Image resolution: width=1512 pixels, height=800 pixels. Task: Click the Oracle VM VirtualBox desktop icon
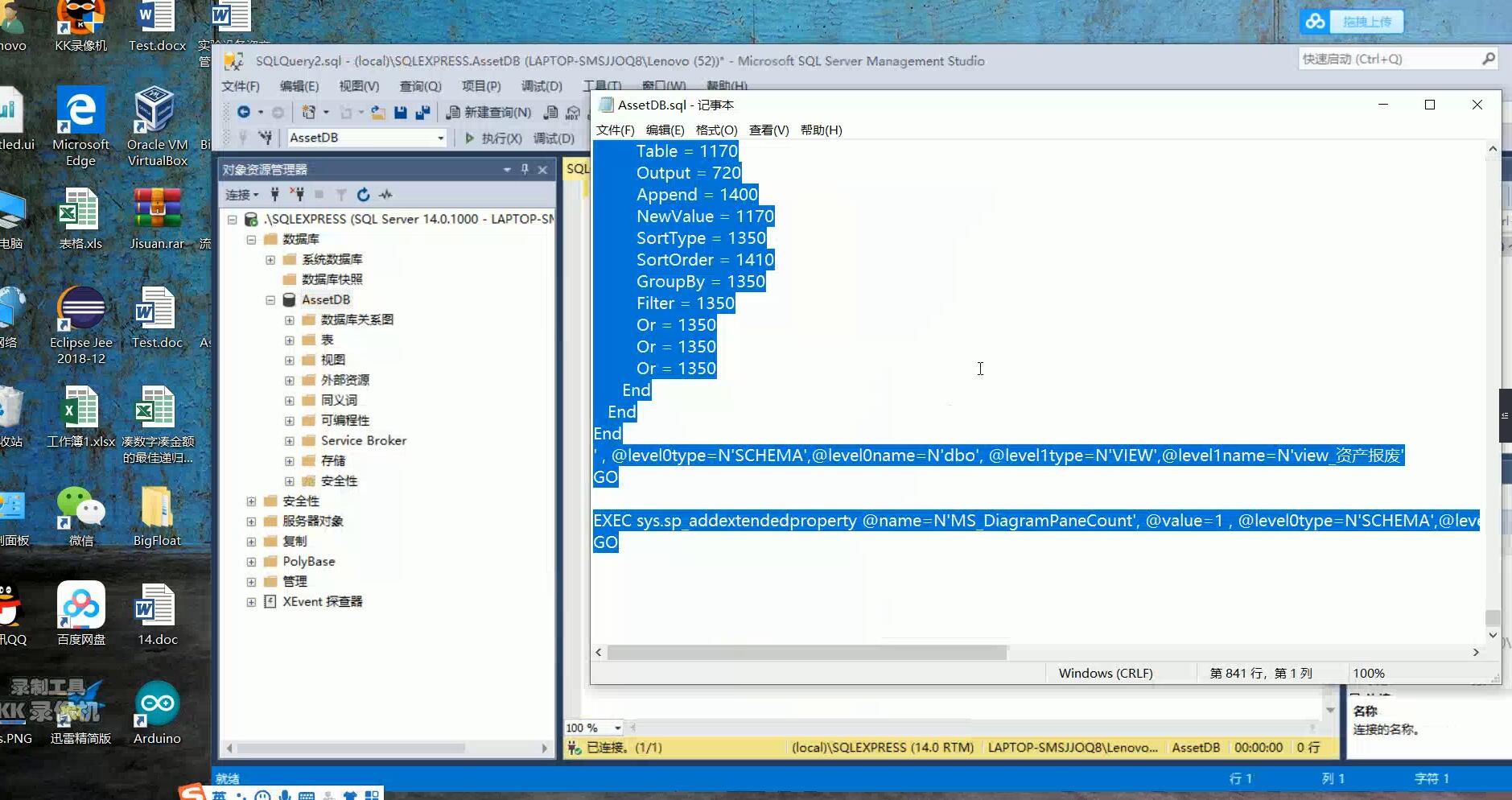tap(157, 126)
